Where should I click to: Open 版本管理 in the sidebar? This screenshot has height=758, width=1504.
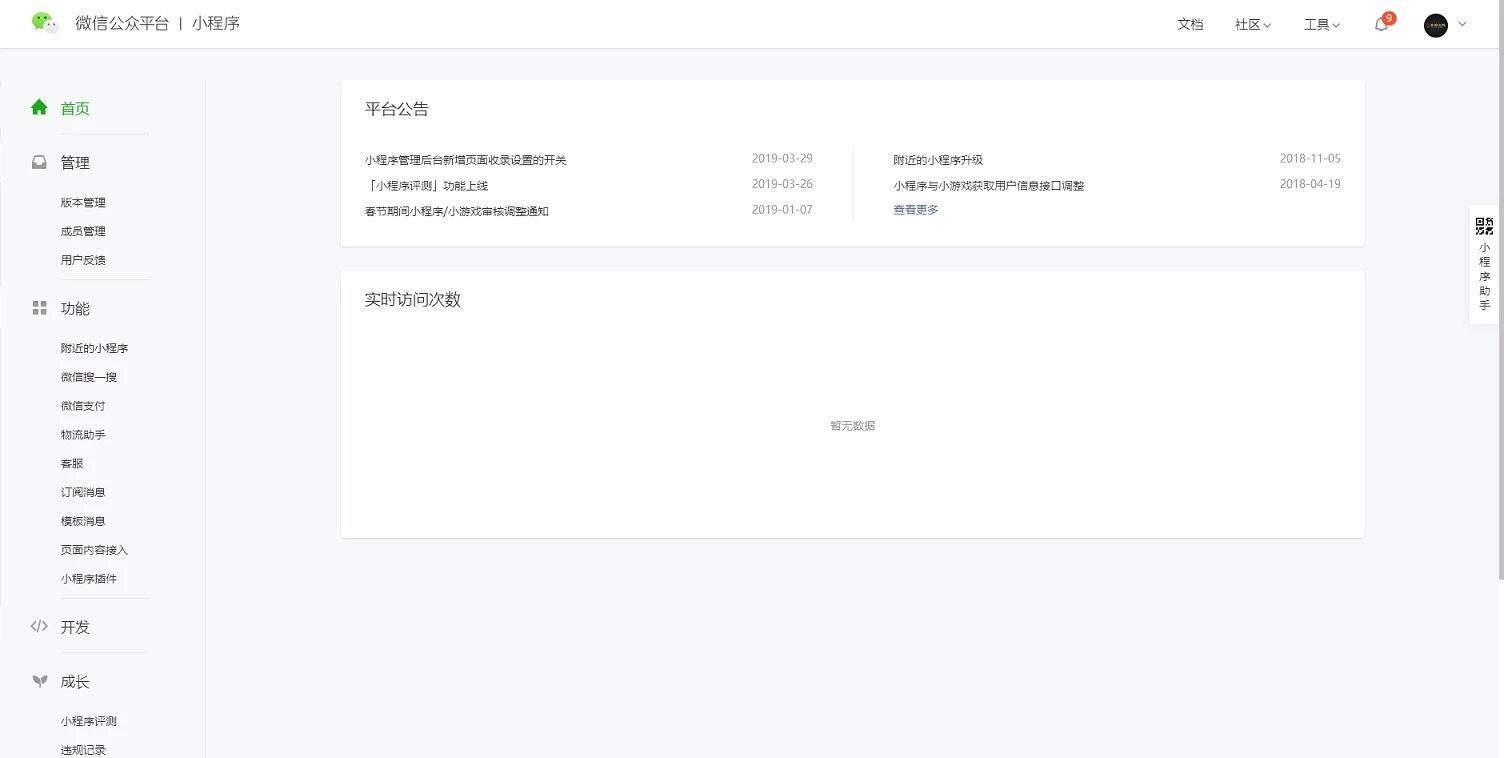tap(83, 202)
